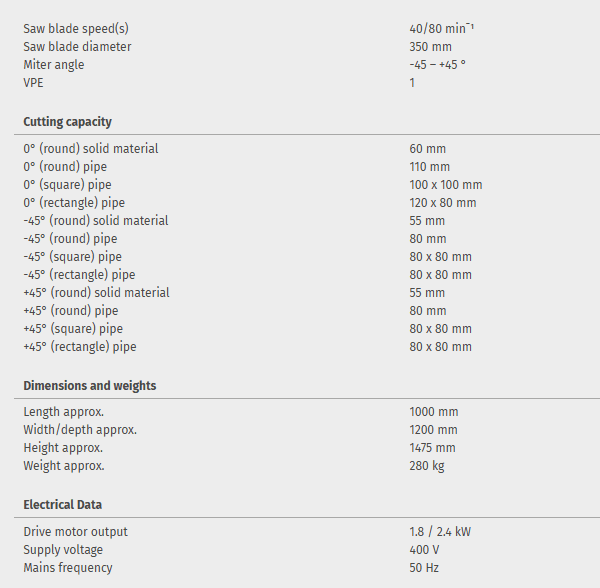Select the 1475 mm height value
The height and width of the screenshot is (588, 600).
click(x=432, y=448)
